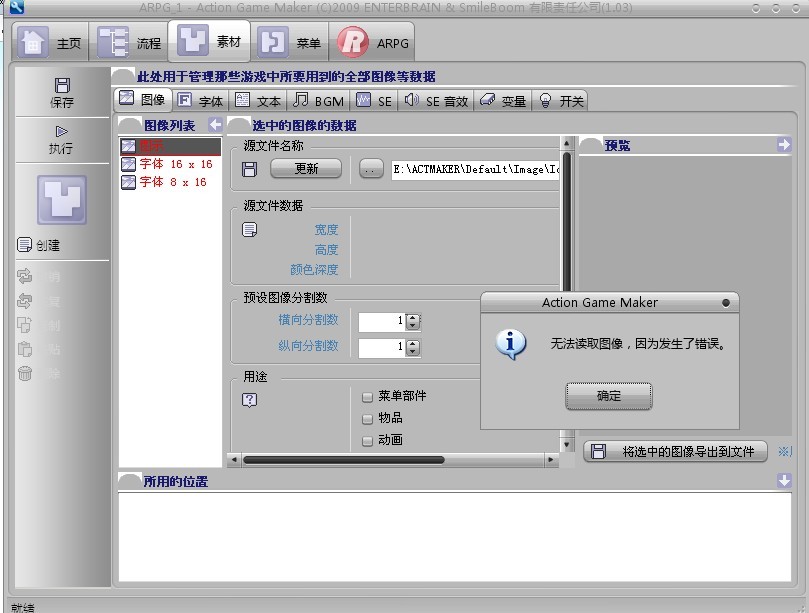This screenshot has width=809, height=613.
Task: Check the 物品 checkbox
Action: click(x=367, y=418)
